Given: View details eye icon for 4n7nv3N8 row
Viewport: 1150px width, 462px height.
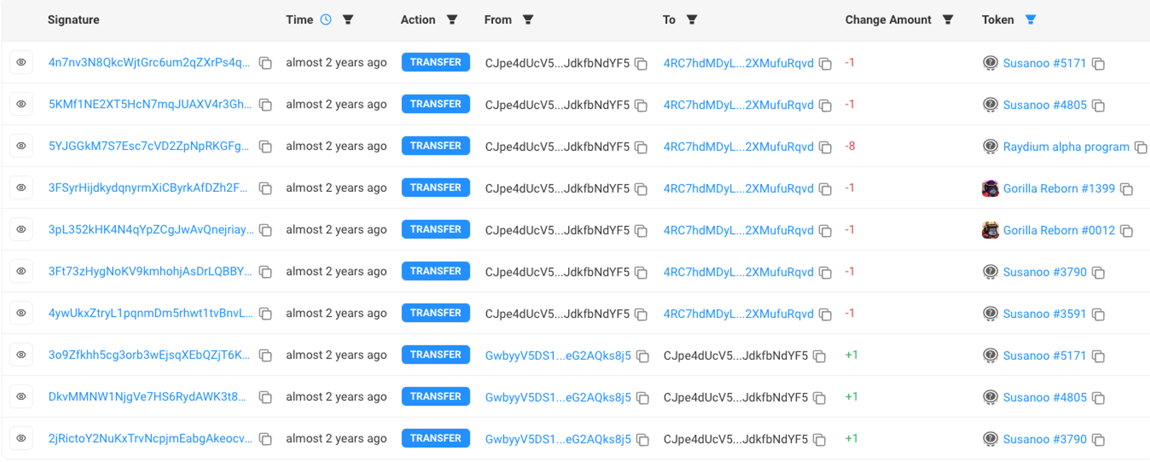Looking at the screenshot, I should [x=21, y=63].
